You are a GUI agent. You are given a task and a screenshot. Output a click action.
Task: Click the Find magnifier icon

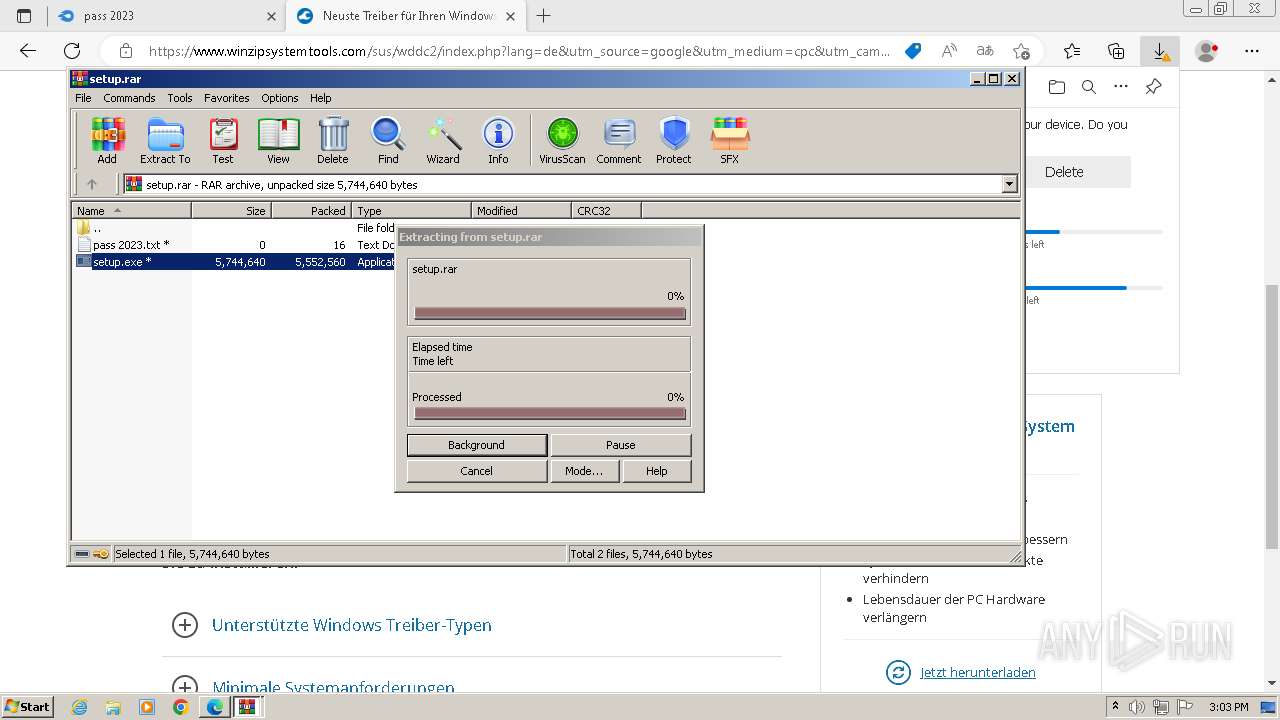[x=388, y=140]
